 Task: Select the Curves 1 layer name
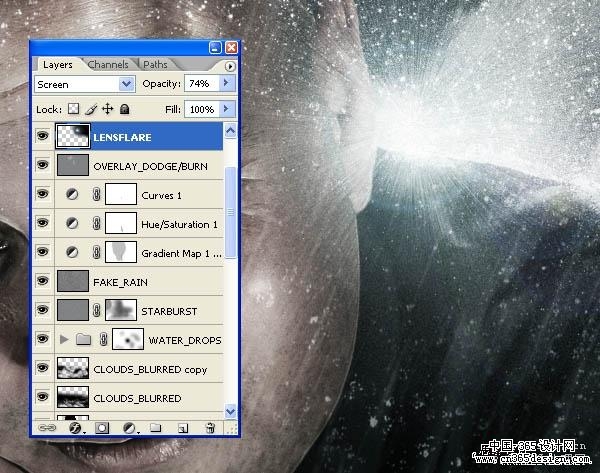tap(161, 196)
